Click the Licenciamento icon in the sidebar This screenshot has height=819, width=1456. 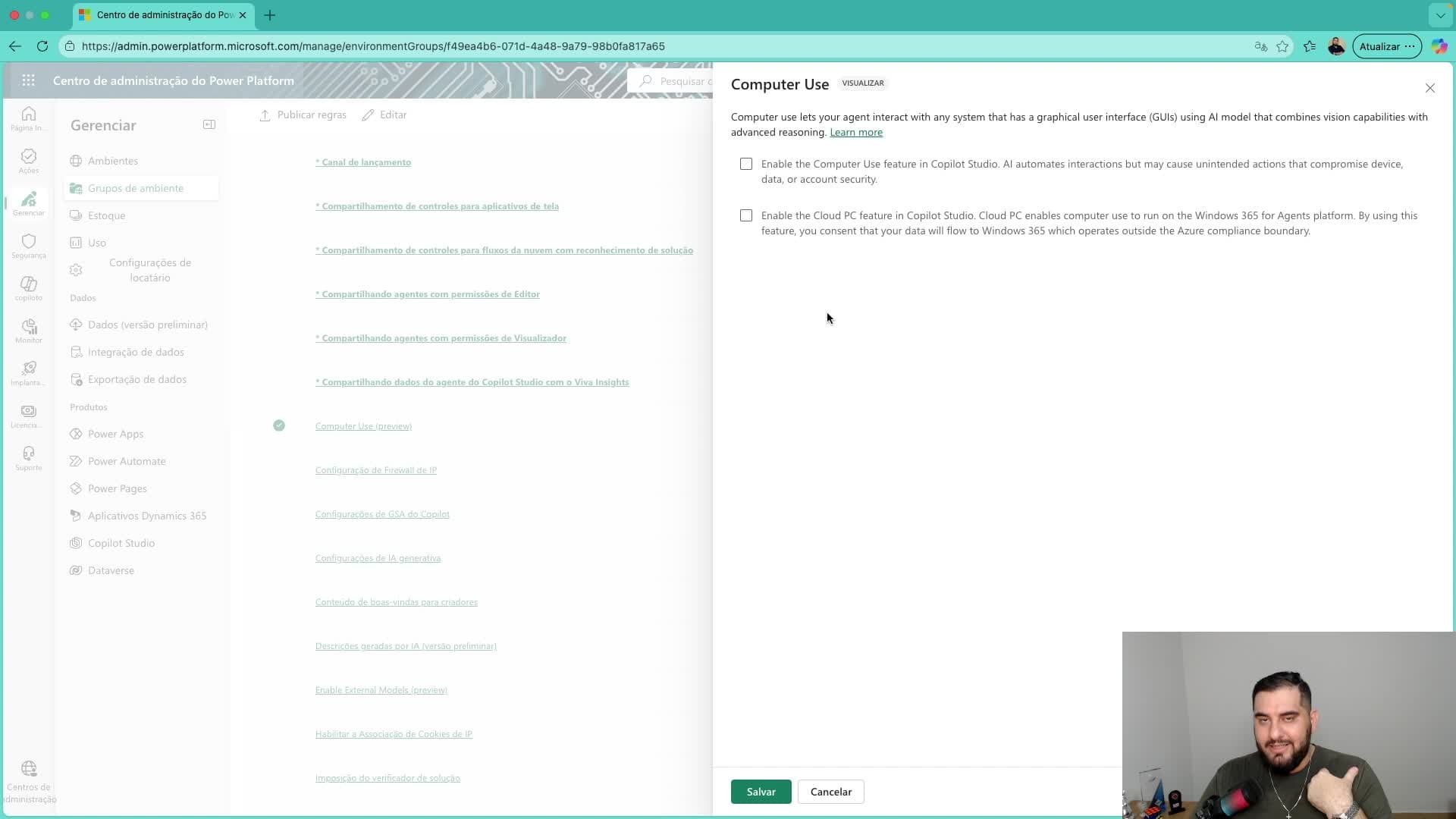(28, 413)
